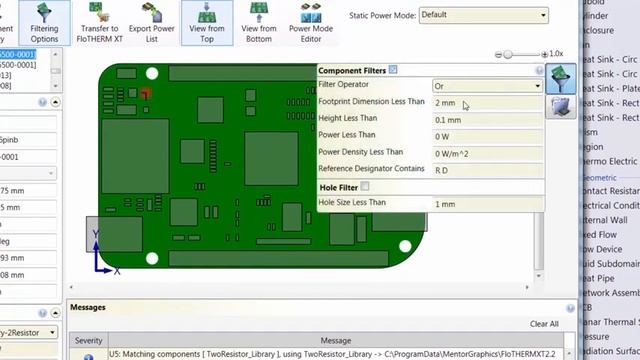Click the 6pinb field in left panel
This screenshot has width=640, height=360.
[28, 140]
